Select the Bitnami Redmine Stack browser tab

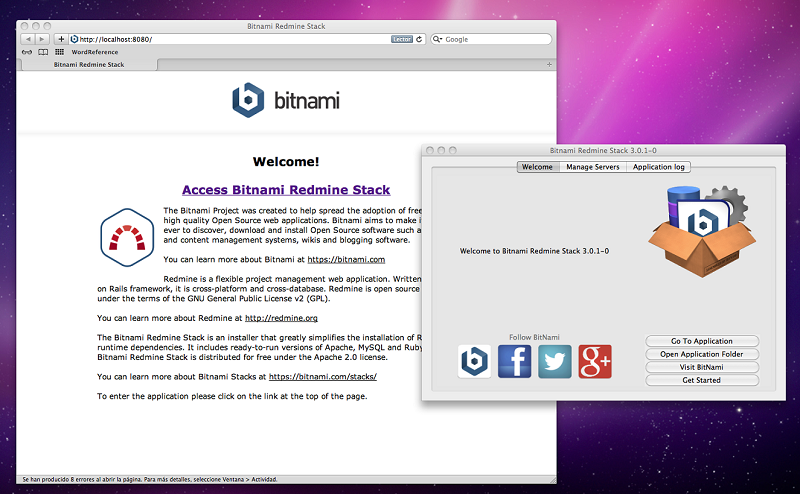pyautogui.click(x=89, y=65)
